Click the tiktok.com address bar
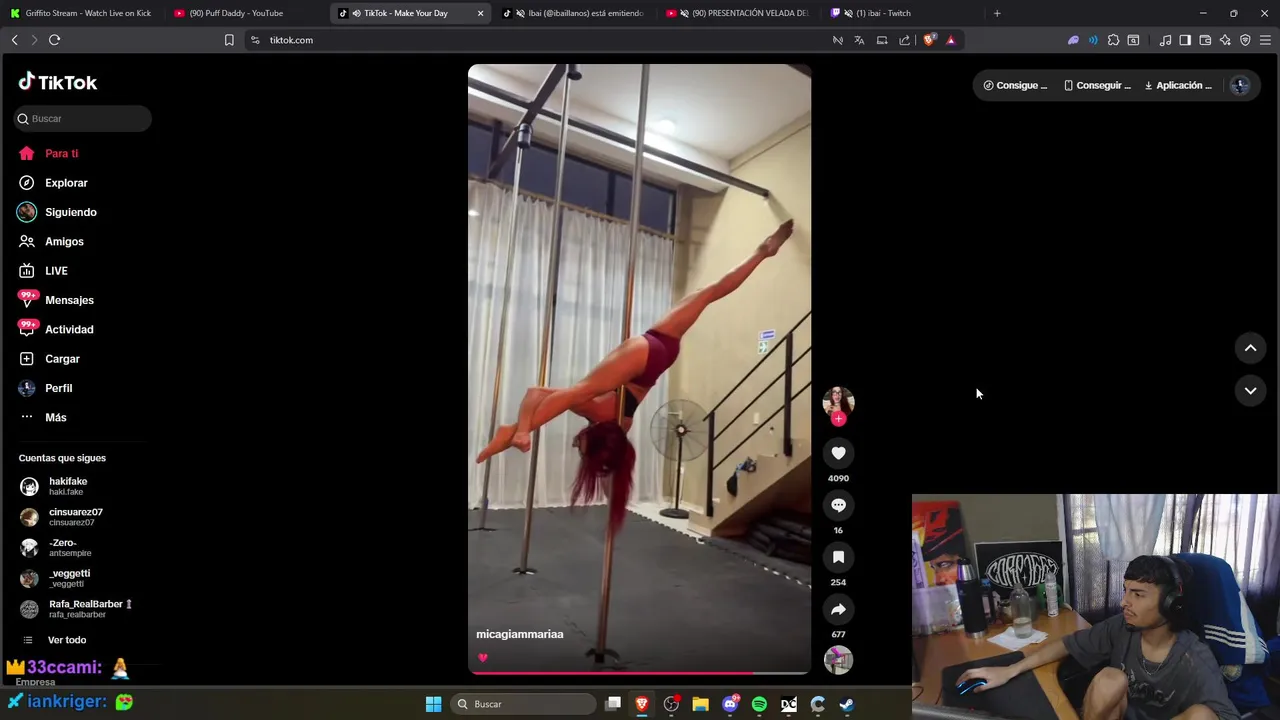 (x=540, y=40)
